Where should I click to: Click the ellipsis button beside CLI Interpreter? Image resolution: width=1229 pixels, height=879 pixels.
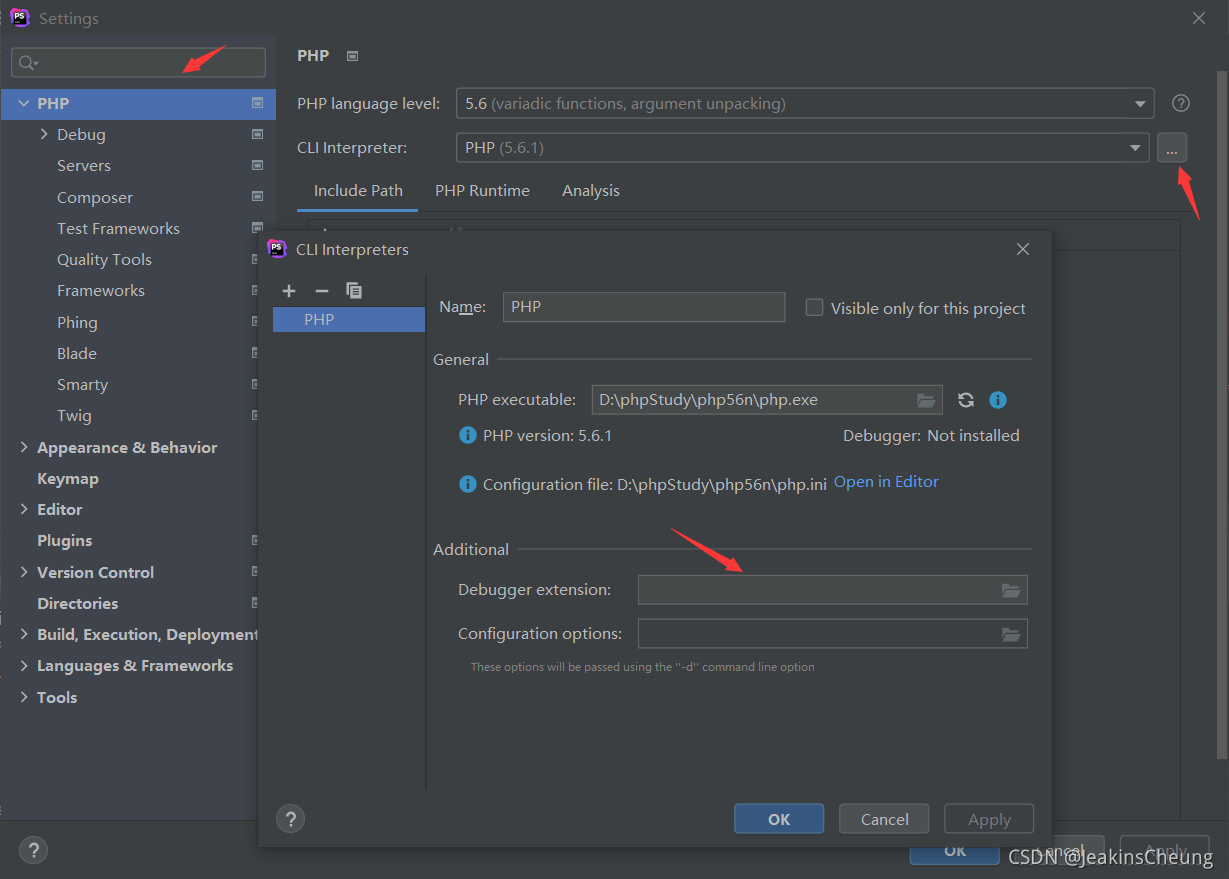[1172, 148]
